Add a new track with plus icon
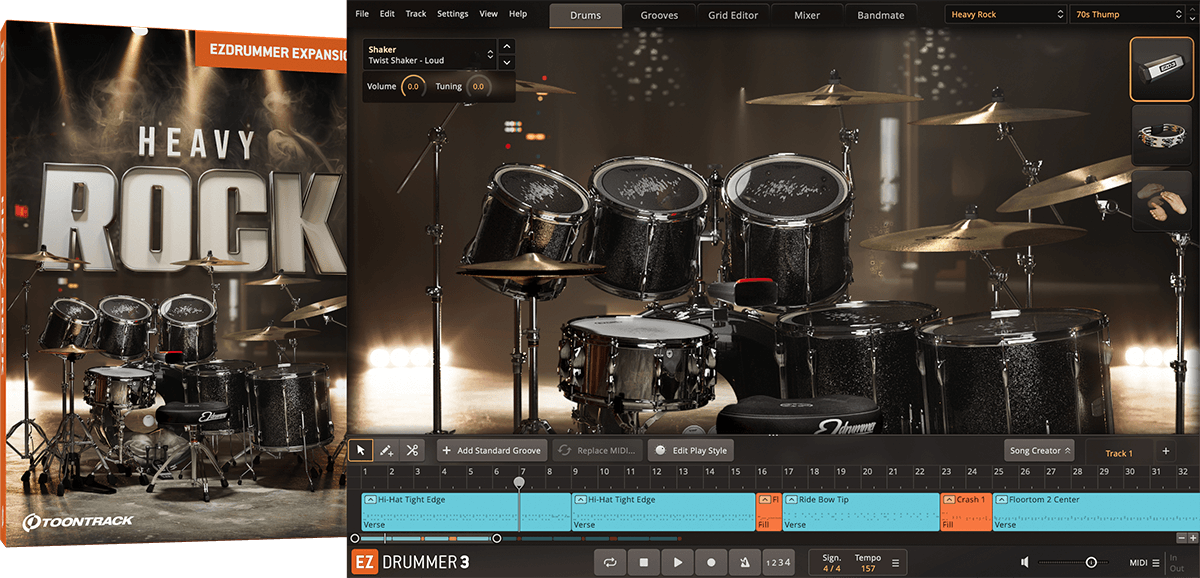The height and width of the screenshot is (578, 1200). pos(1165,452)
